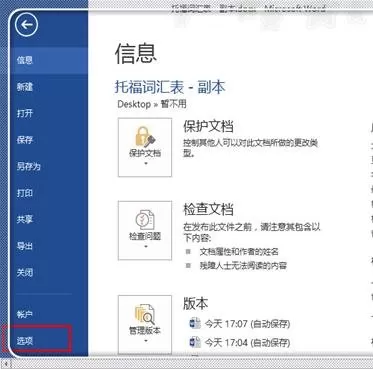The image size is (373, 369).
Task: Expand the 保护文档 dropdown button
Action: (x=145, y=147)
